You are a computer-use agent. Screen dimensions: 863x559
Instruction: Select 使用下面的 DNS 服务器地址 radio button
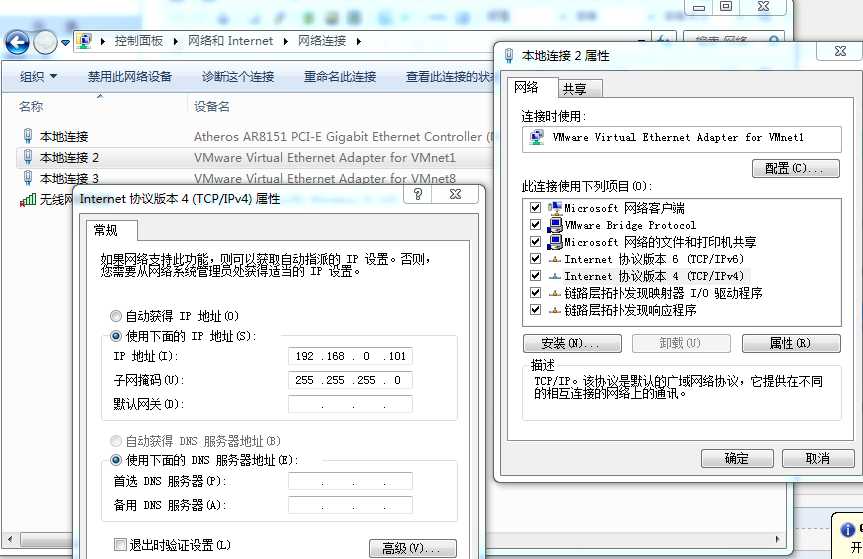116,460
